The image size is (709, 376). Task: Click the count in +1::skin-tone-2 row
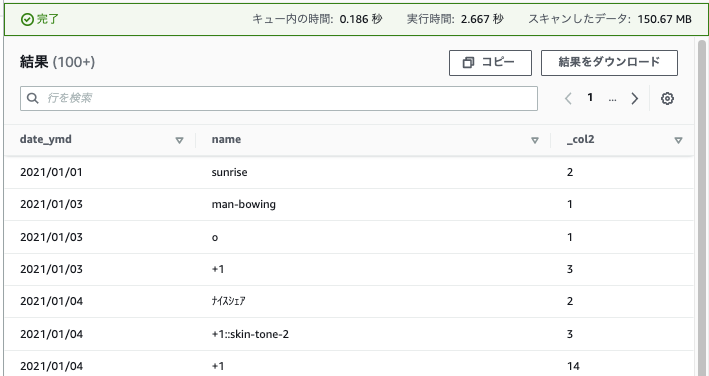pos(570,334)
